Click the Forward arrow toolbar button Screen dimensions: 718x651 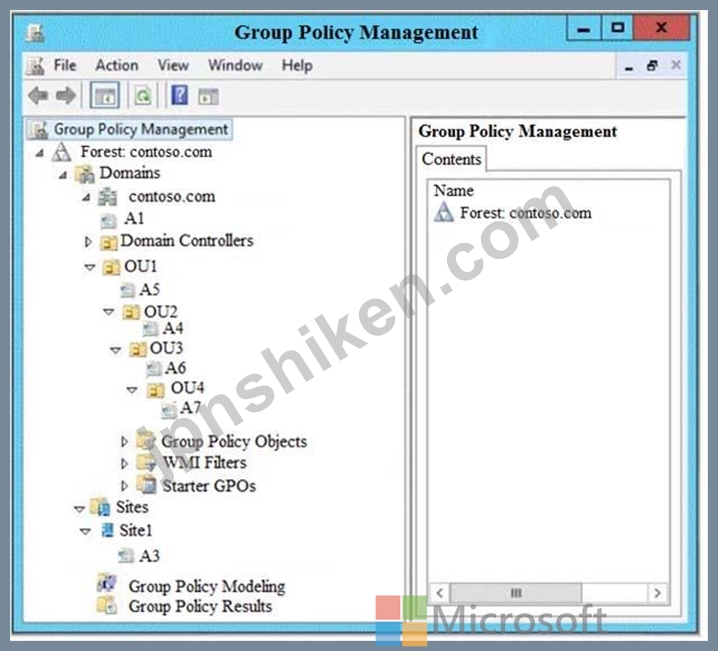tap(66, 96)
